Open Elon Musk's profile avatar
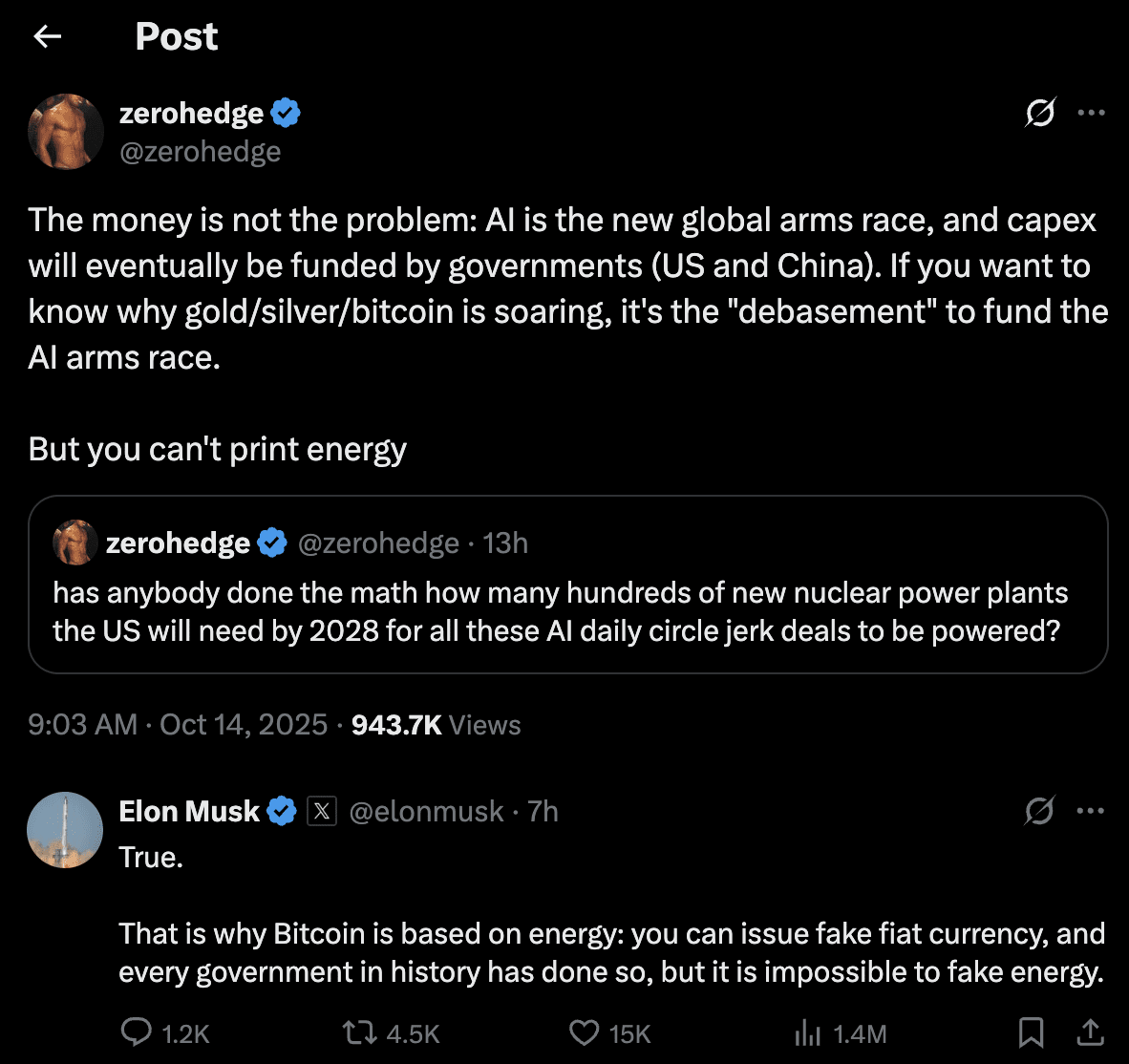This screenshot has height=1064, width=1129. pos(65,830)
